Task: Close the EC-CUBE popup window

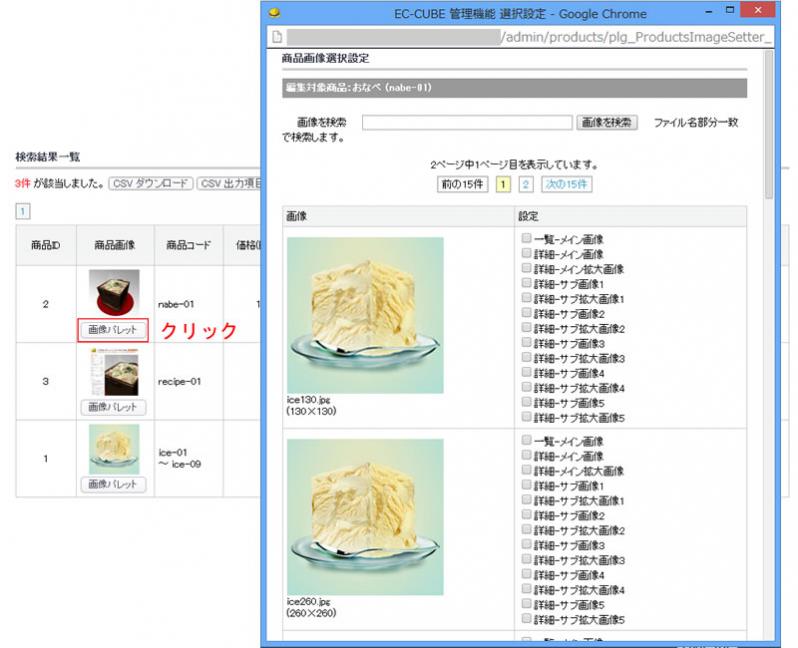Action: (x=758, y=10)
